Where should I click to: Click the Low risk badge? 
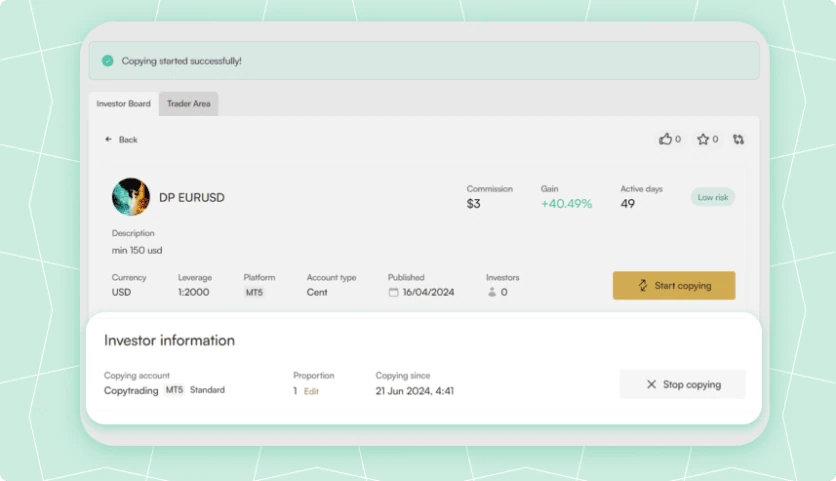(x=713, y=197)
